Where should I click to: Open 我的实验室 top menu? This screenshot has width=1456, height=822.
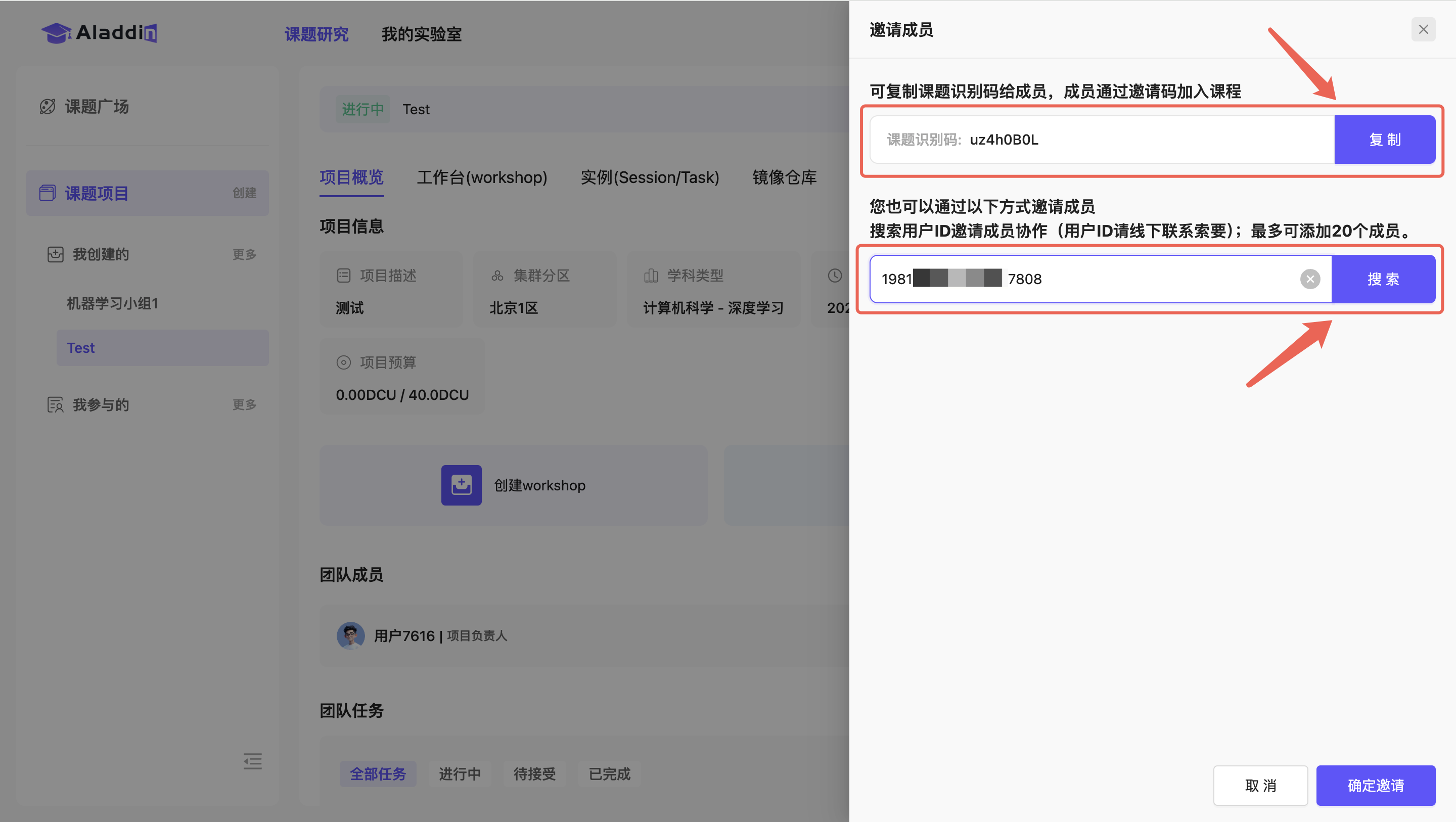(x=421, y=34)
